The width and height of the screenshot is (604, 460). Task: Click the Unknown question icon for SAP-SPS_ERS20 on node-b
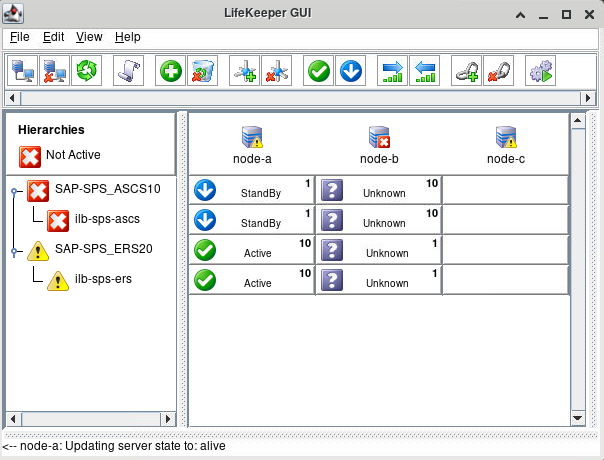pyautogui.click(x=332, y=250)
